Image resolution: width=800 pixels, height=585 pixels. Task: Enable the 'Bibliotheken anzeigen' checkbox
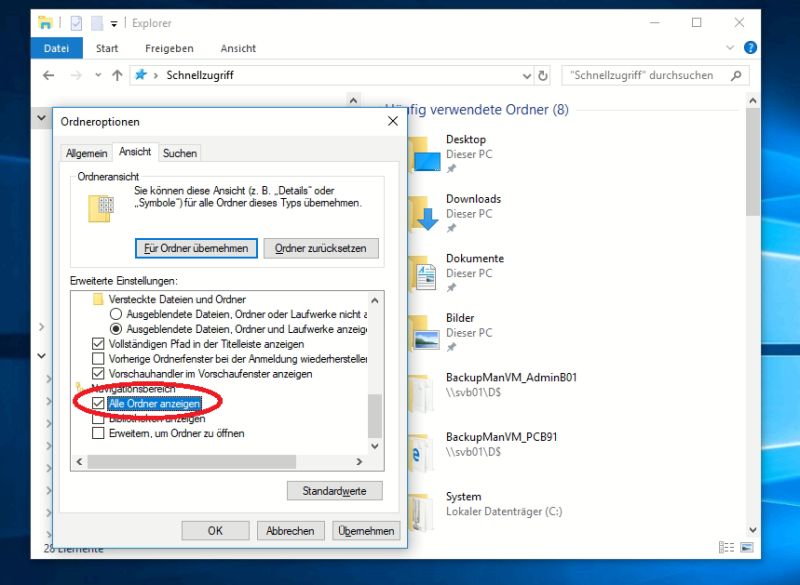point(96,417)
